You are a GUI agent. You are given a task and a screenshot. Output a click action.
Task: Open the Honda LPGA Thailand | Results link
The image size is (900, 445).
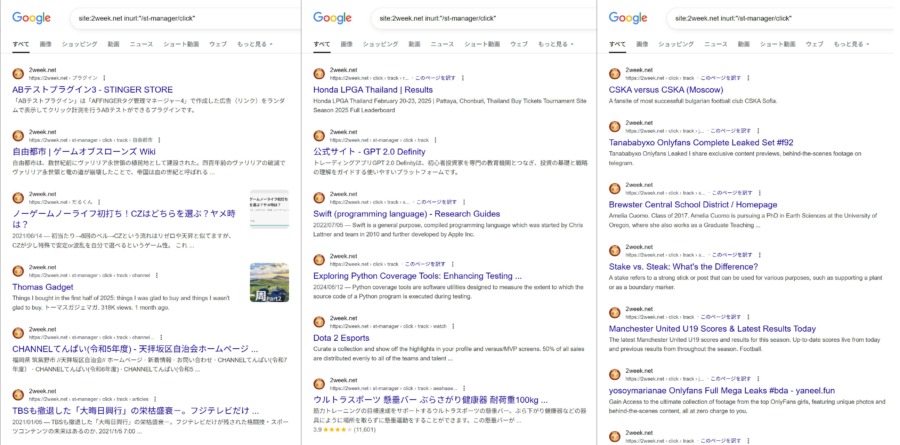click(373, 90)
